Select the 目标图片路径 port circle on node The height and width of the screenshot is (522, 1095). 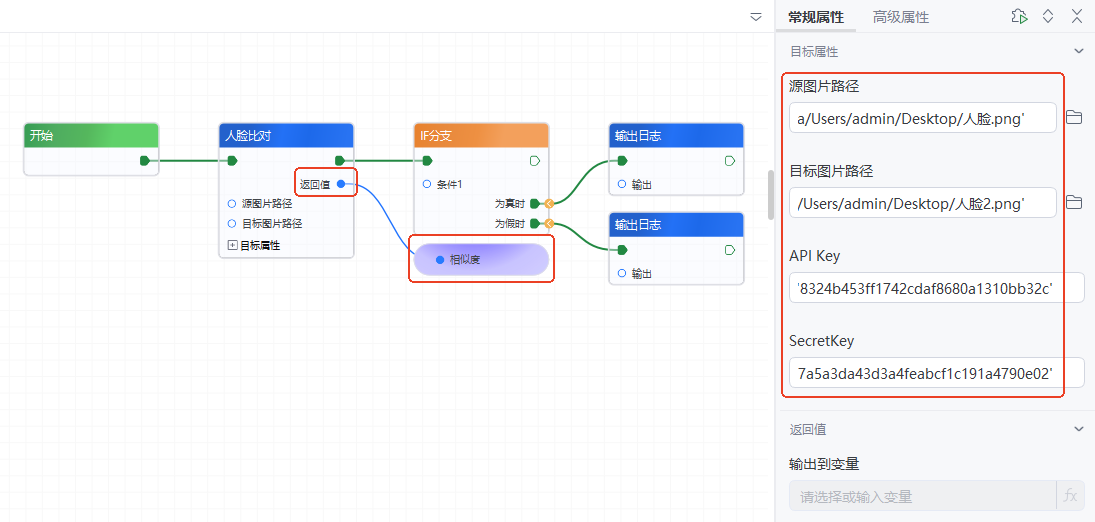pos(232,224)
